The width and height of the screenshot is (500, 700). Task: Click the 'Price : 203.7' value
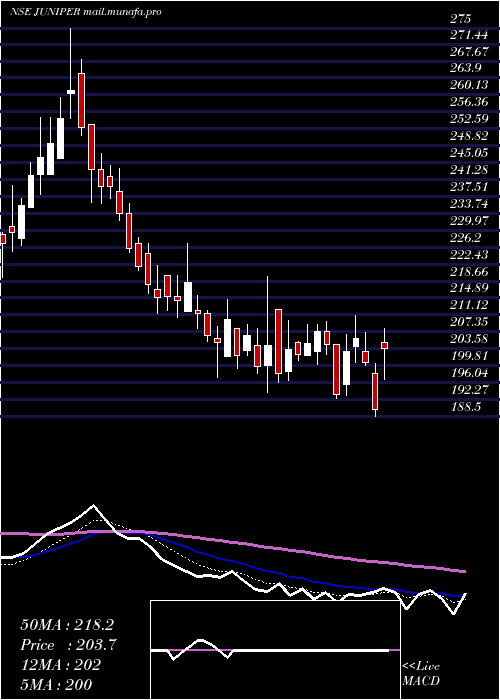tap(69, 645)
